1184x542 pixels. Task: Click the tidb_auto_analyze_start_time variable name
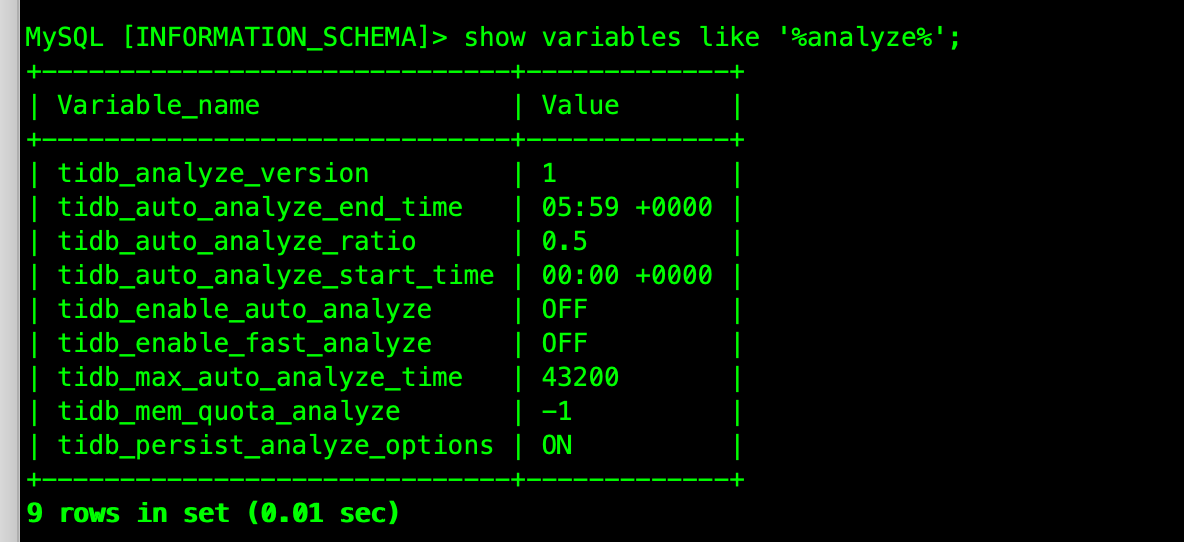[276, 275]
